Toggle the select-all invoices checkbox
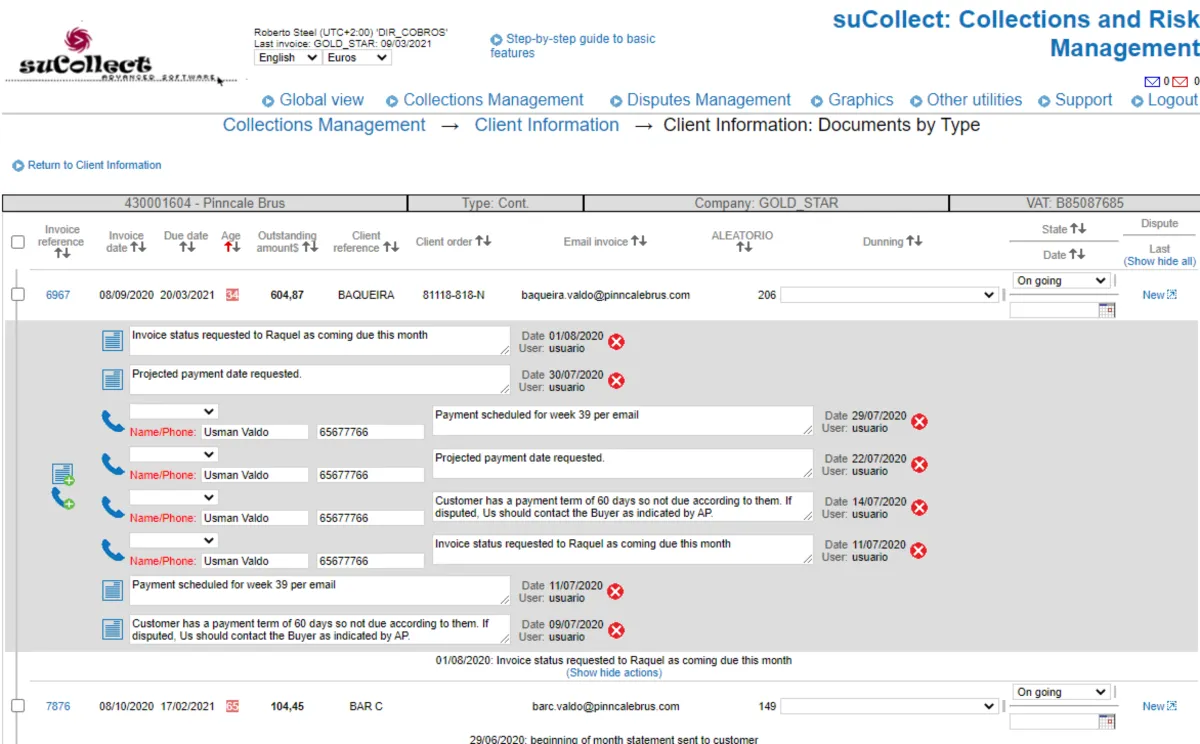This screenshot has width=1200, height=744. 18,242
